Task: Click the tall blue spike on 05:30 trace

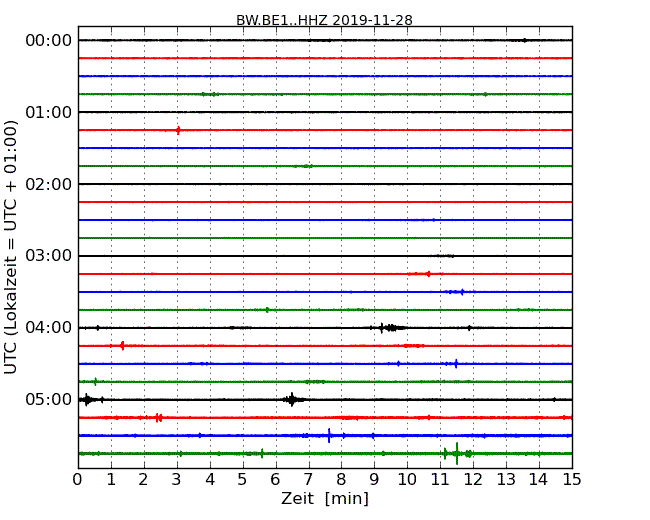Action: tap(329, 435)
